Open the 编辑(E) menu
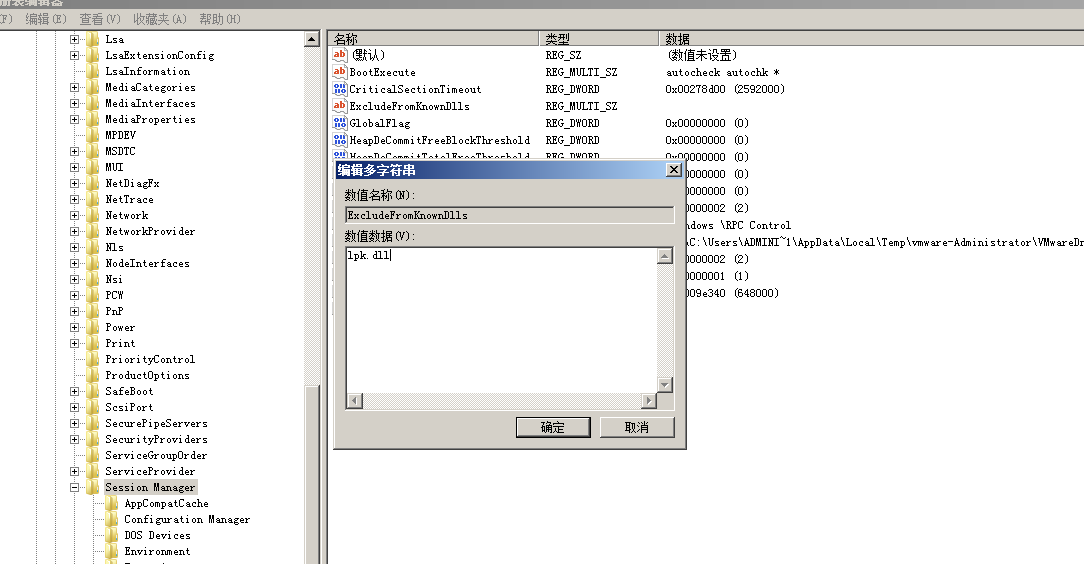 pos(46,19)
